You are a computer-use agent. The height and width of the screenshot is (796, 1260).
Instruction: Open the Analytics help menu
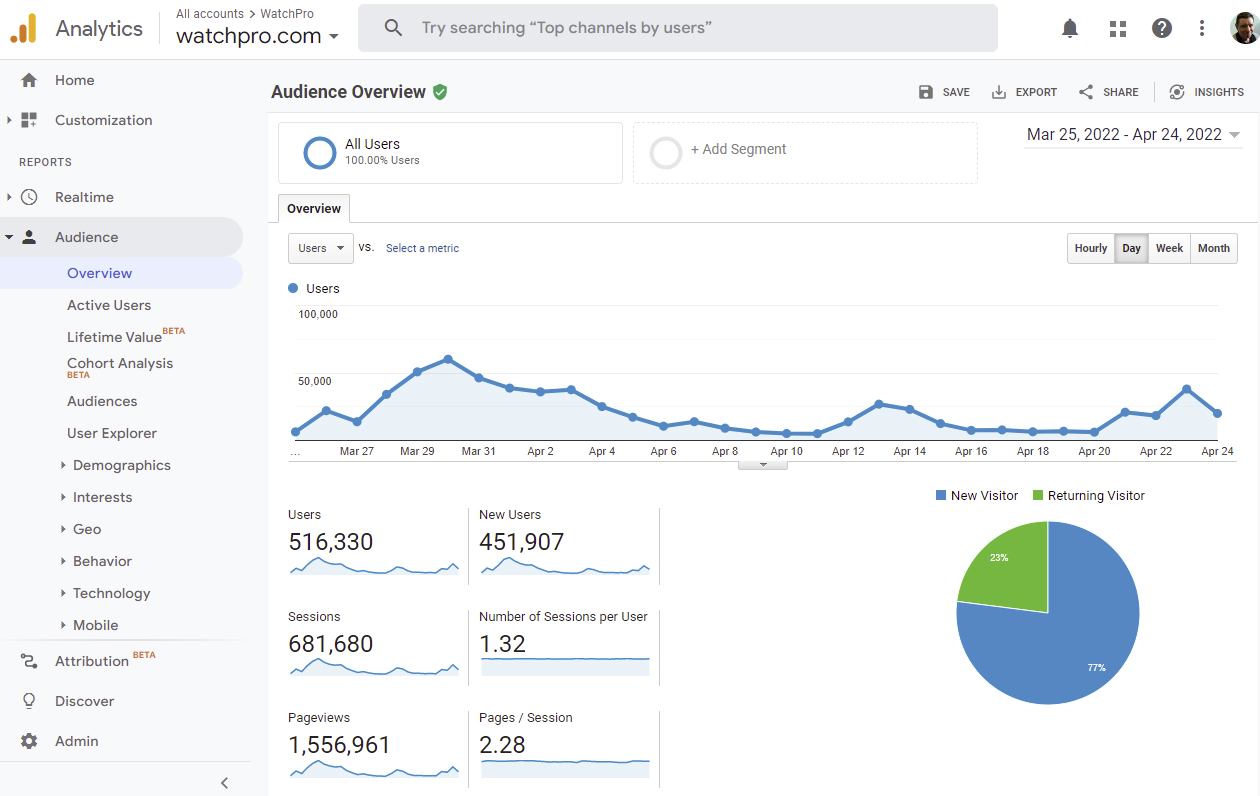click(1161, 28)
